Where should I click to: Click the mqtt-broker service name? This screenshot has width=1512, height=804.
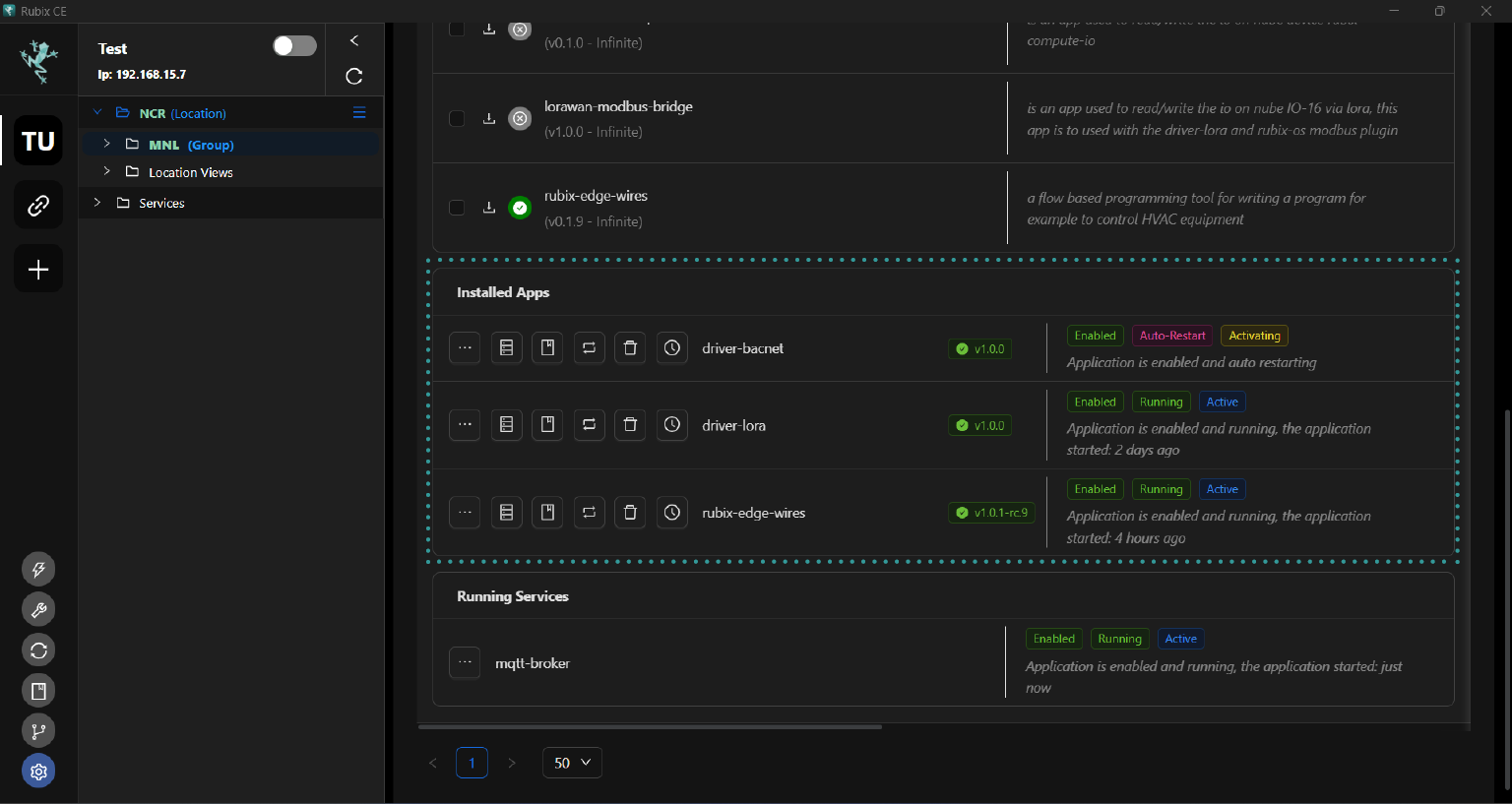[x=533, y=663]
